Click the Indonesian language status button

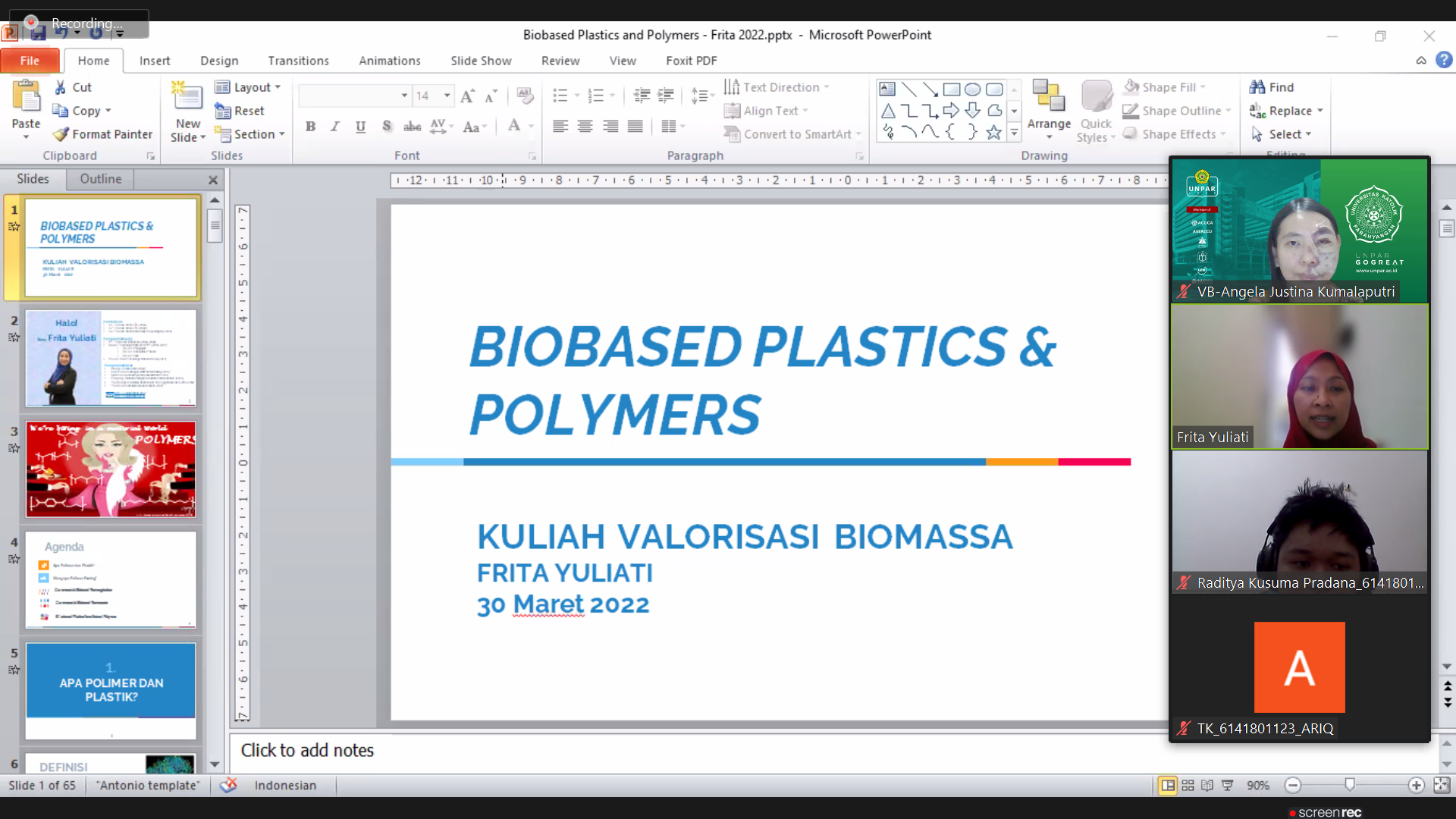coord(285,786)
